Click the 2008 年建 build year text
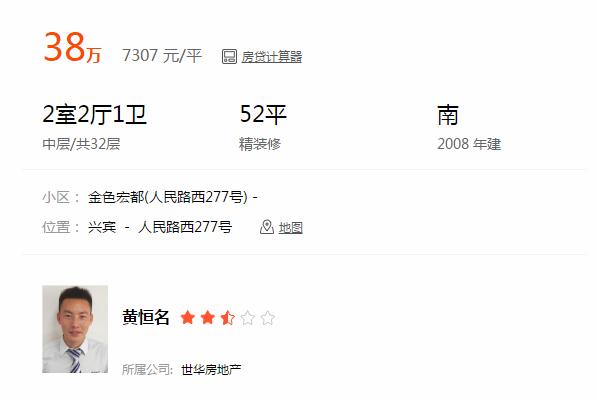597x400 pixels. pyautogui.click(x=469, y=144)
